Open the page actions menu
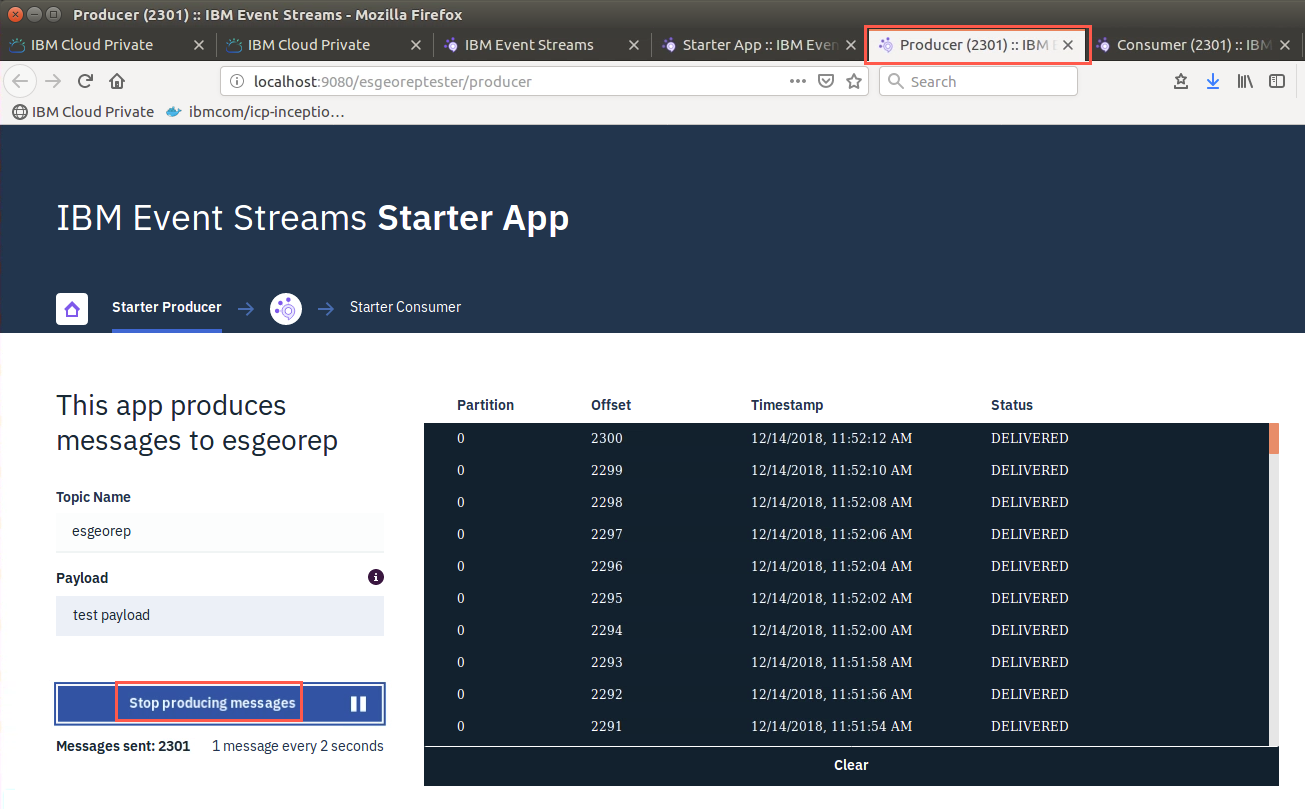Screen dimensions: 1305x809 798,82
